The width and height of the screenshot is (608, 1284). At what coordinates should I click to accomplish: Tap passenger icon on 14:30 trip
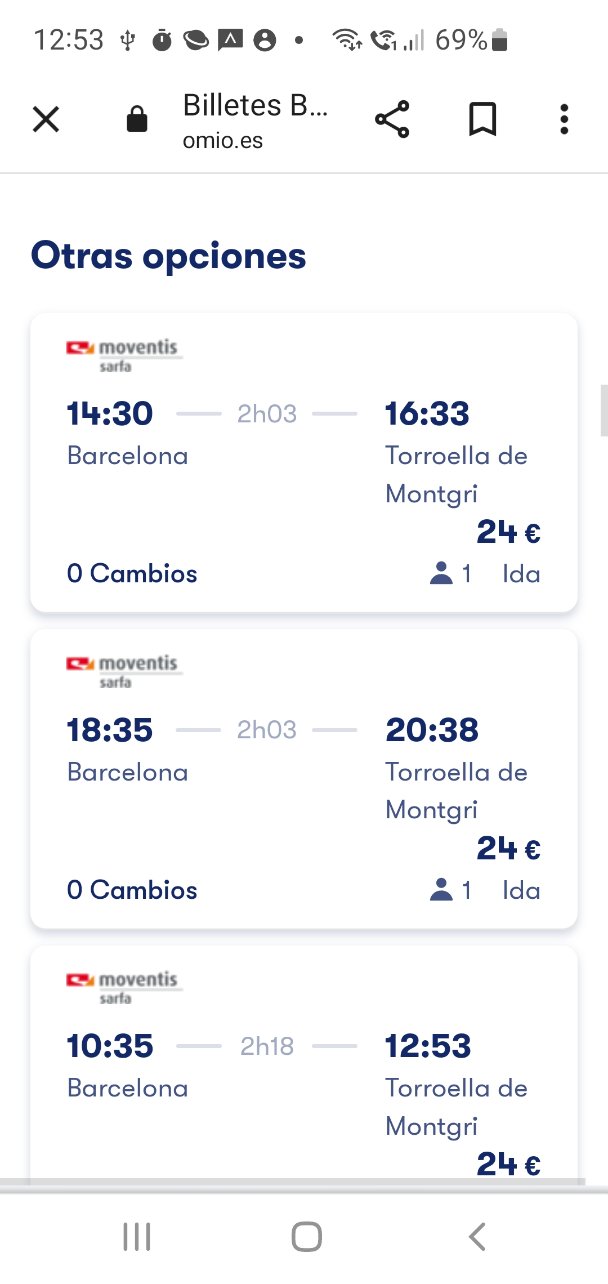point(441,574)
